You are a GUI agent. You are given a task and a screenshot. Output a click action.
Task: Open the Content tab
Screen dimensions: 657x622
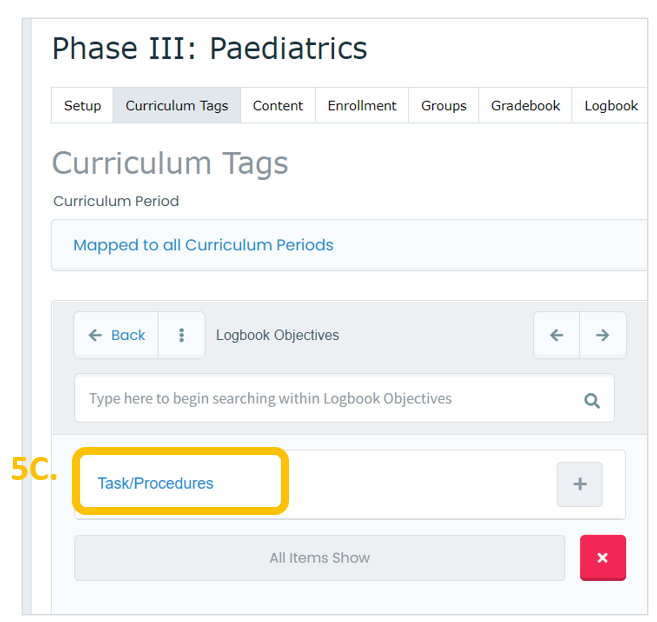point(278,106)
